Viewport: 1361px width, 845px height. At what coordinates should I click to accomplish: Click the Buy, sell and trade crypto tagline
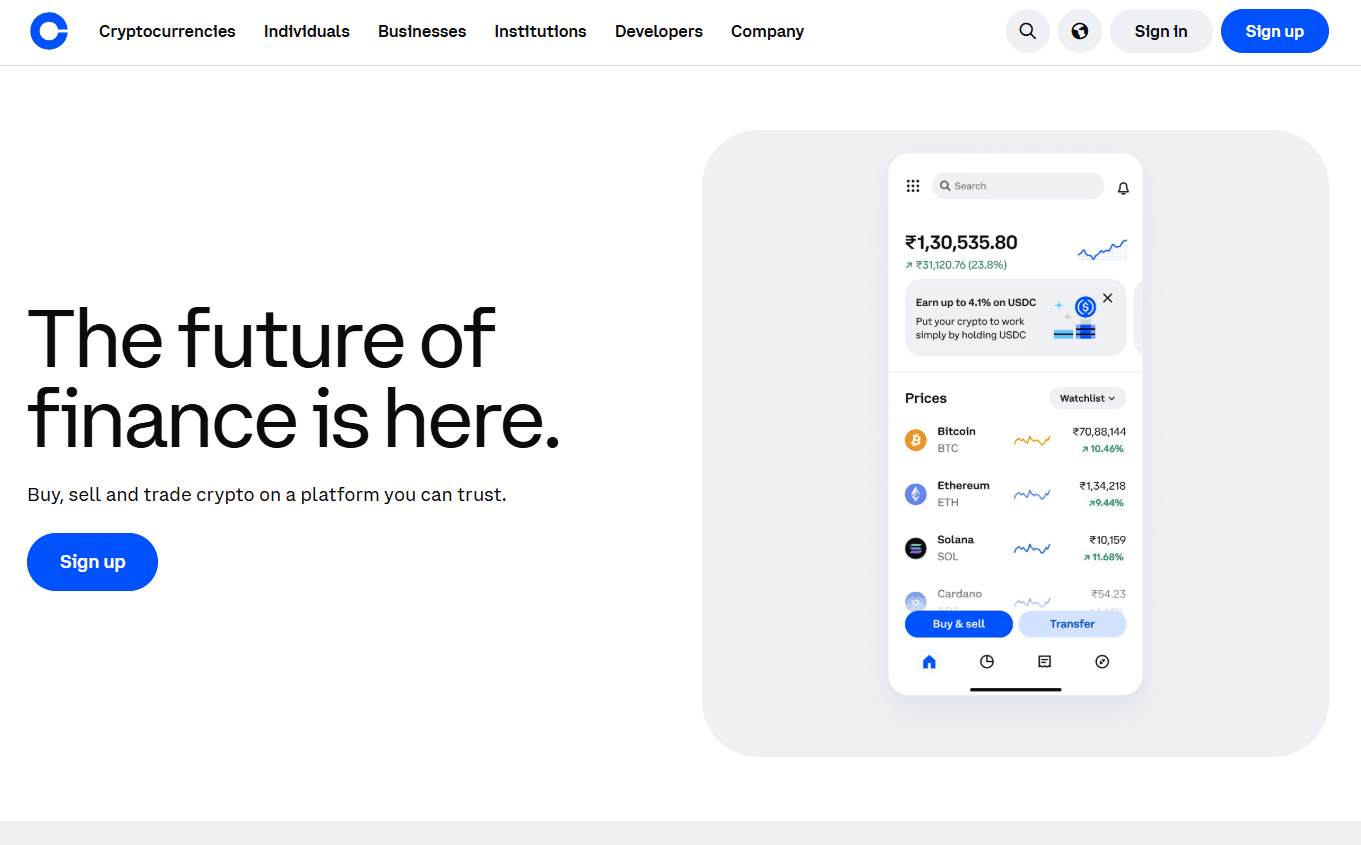point(267,495)
